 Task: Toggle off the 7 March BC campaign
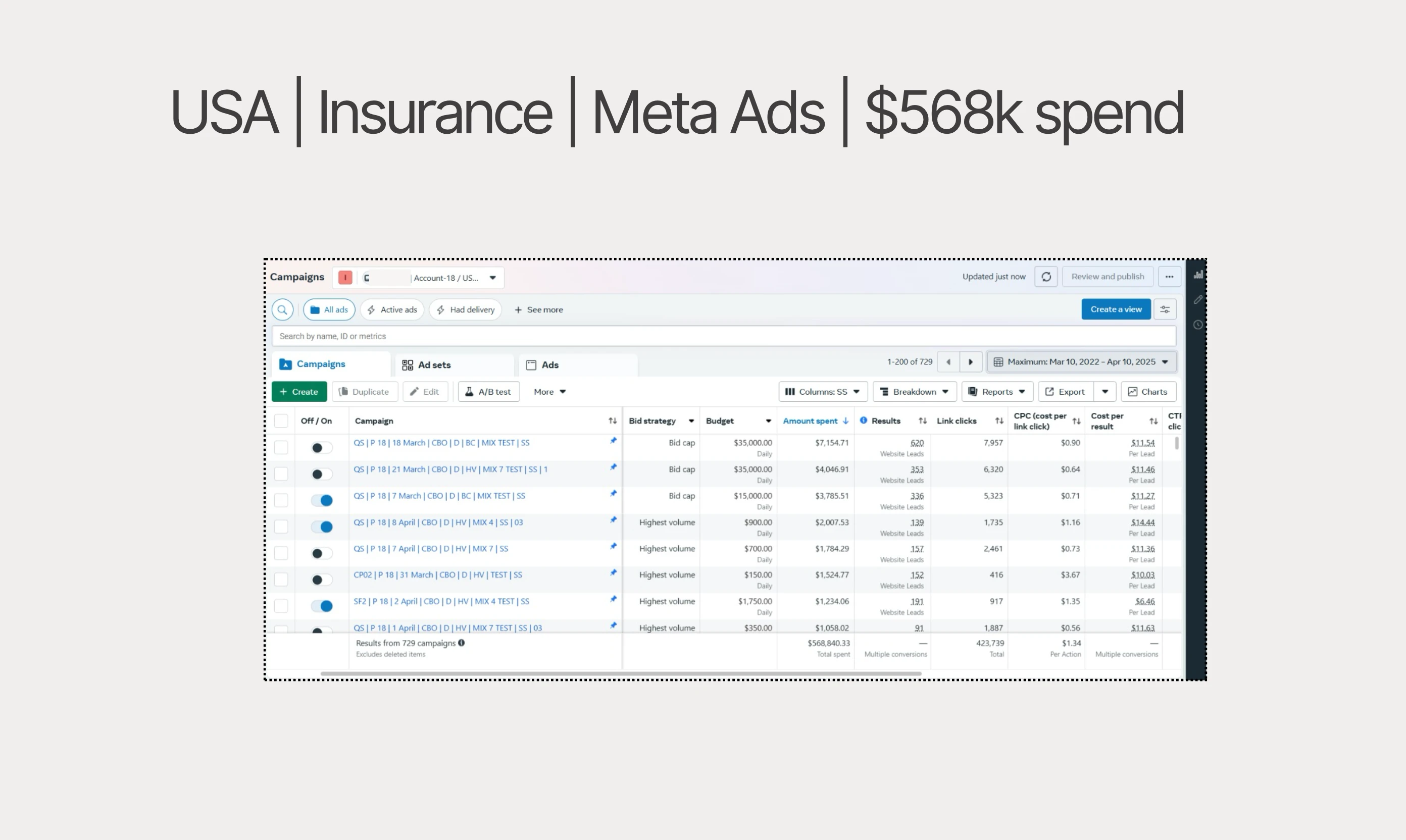(x=322, y=500)
